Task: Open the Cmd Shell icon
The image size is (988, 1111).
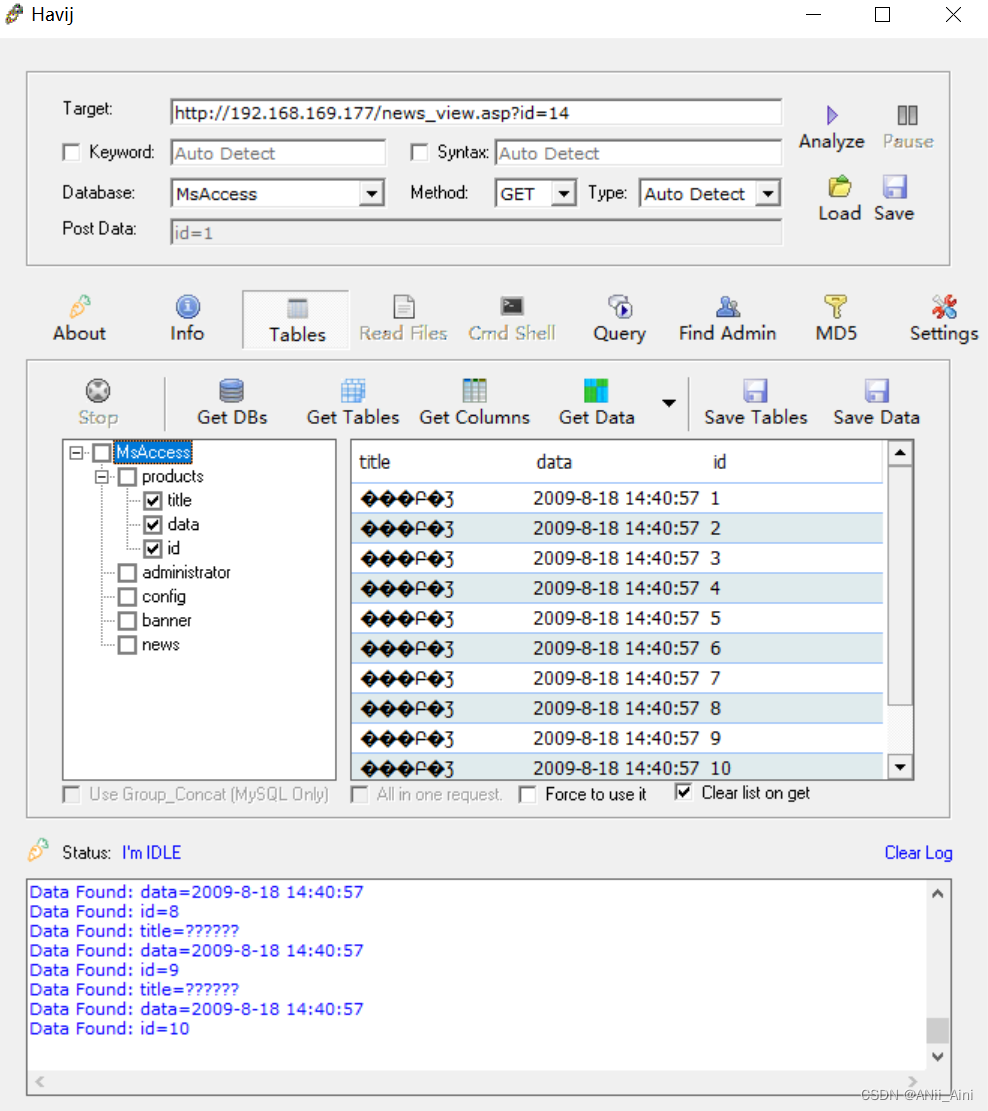Action: [512, 306]
